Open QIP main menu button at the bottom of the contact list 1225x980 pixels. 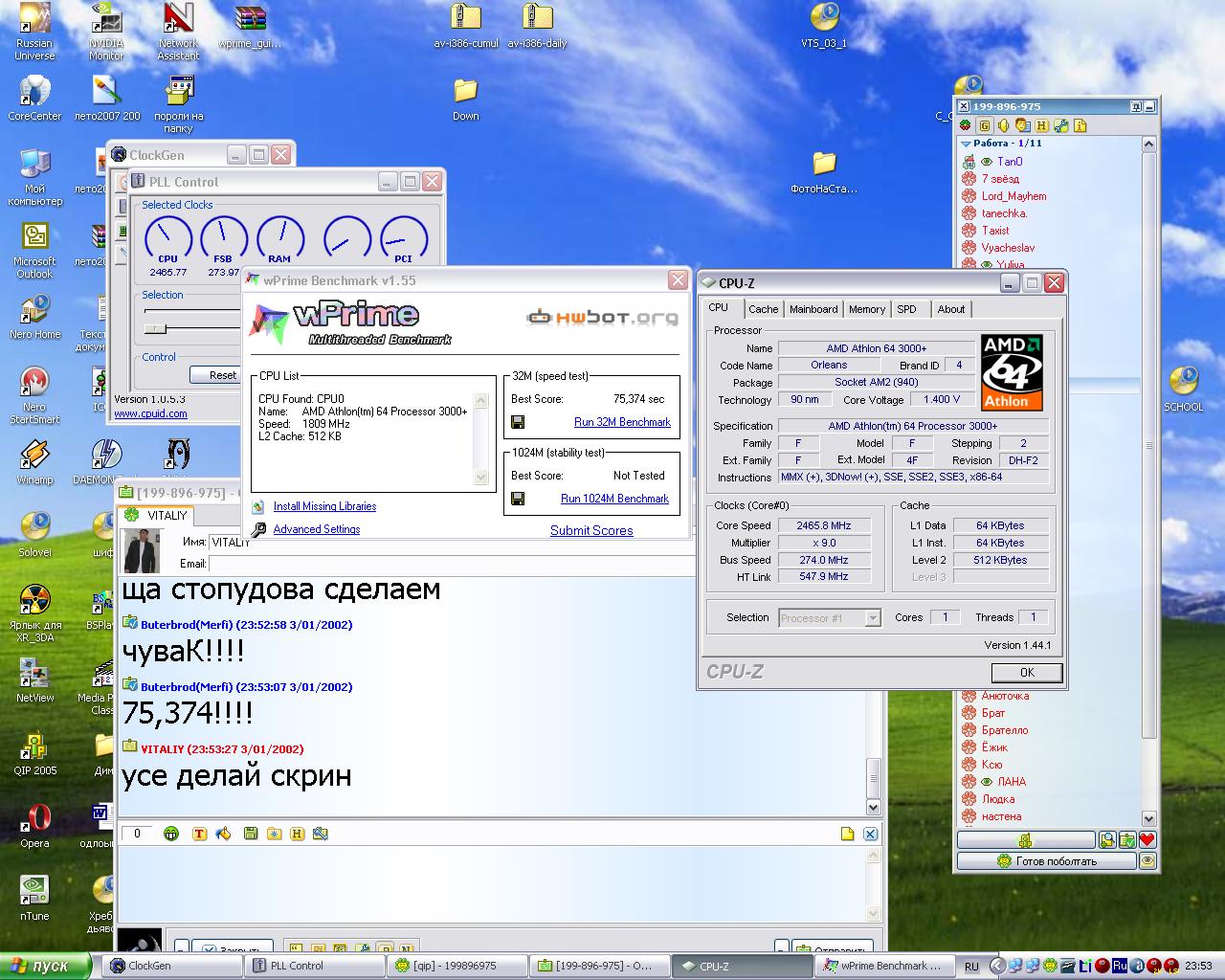(x=1026, y=840)
